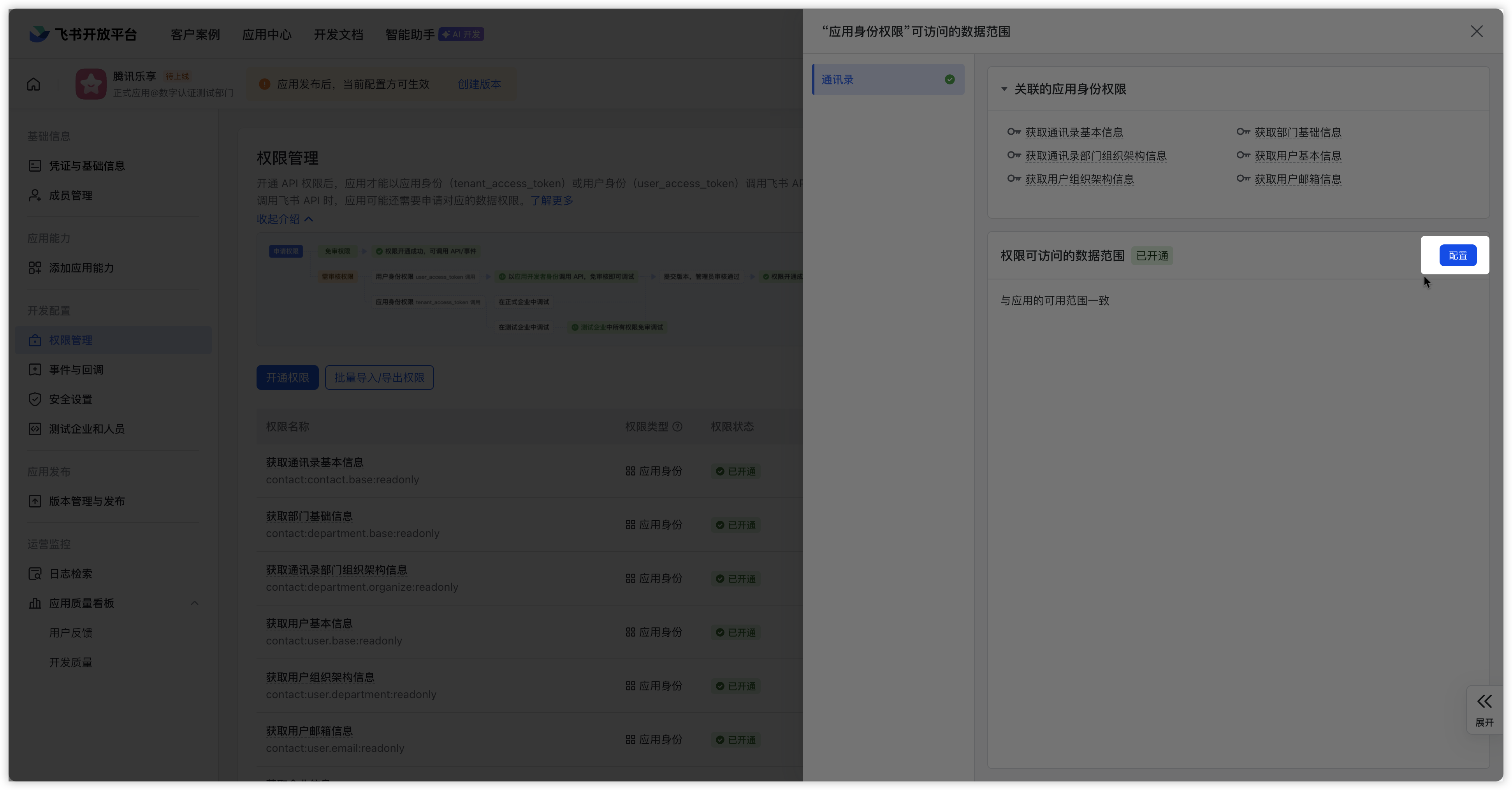Click the 成员管理 person icon
This screenshot has width=1512, height=790.
(x=35, y=195)
